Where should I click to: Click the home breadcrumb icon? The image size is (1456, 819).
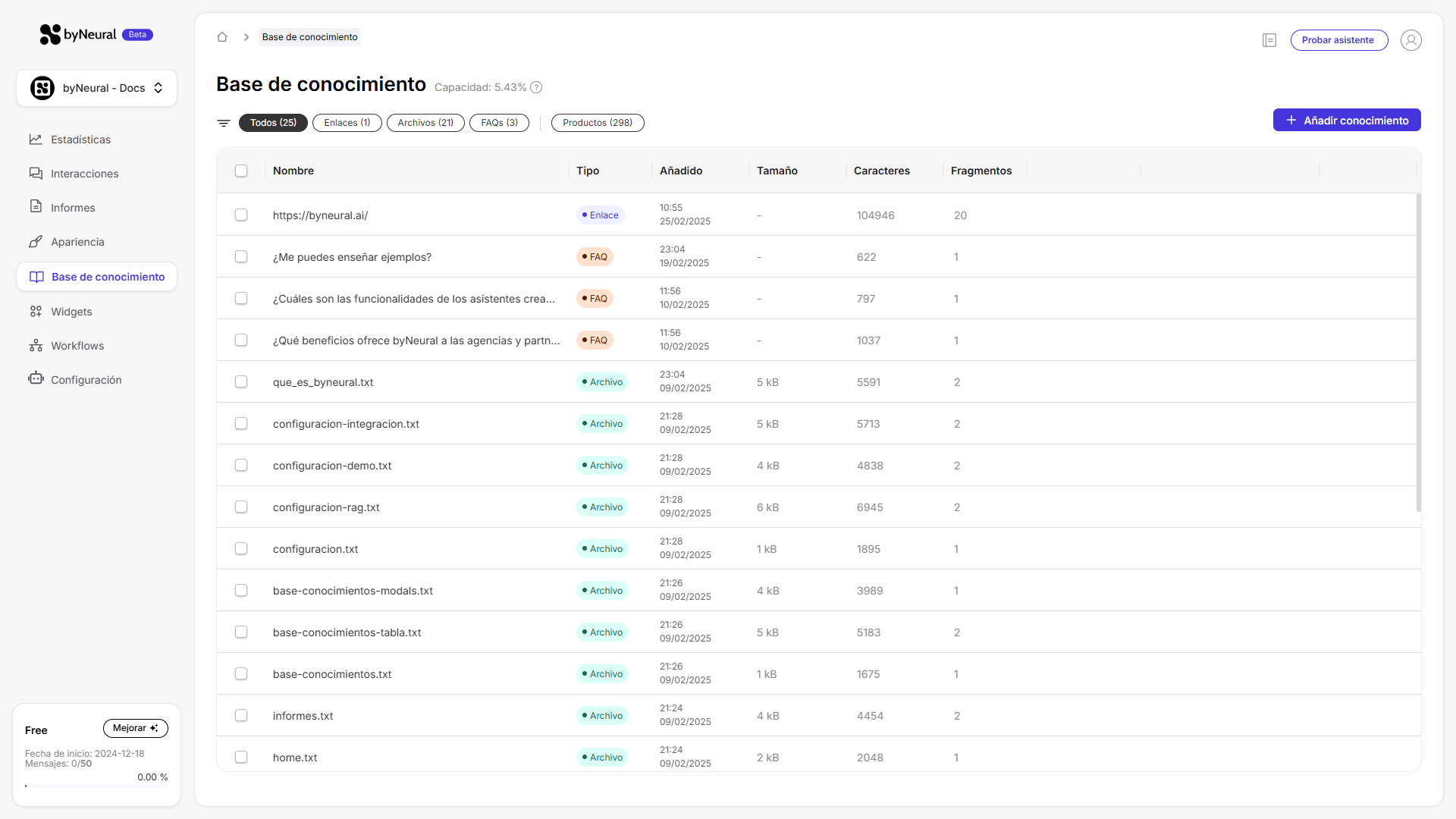tap(222, 37)
